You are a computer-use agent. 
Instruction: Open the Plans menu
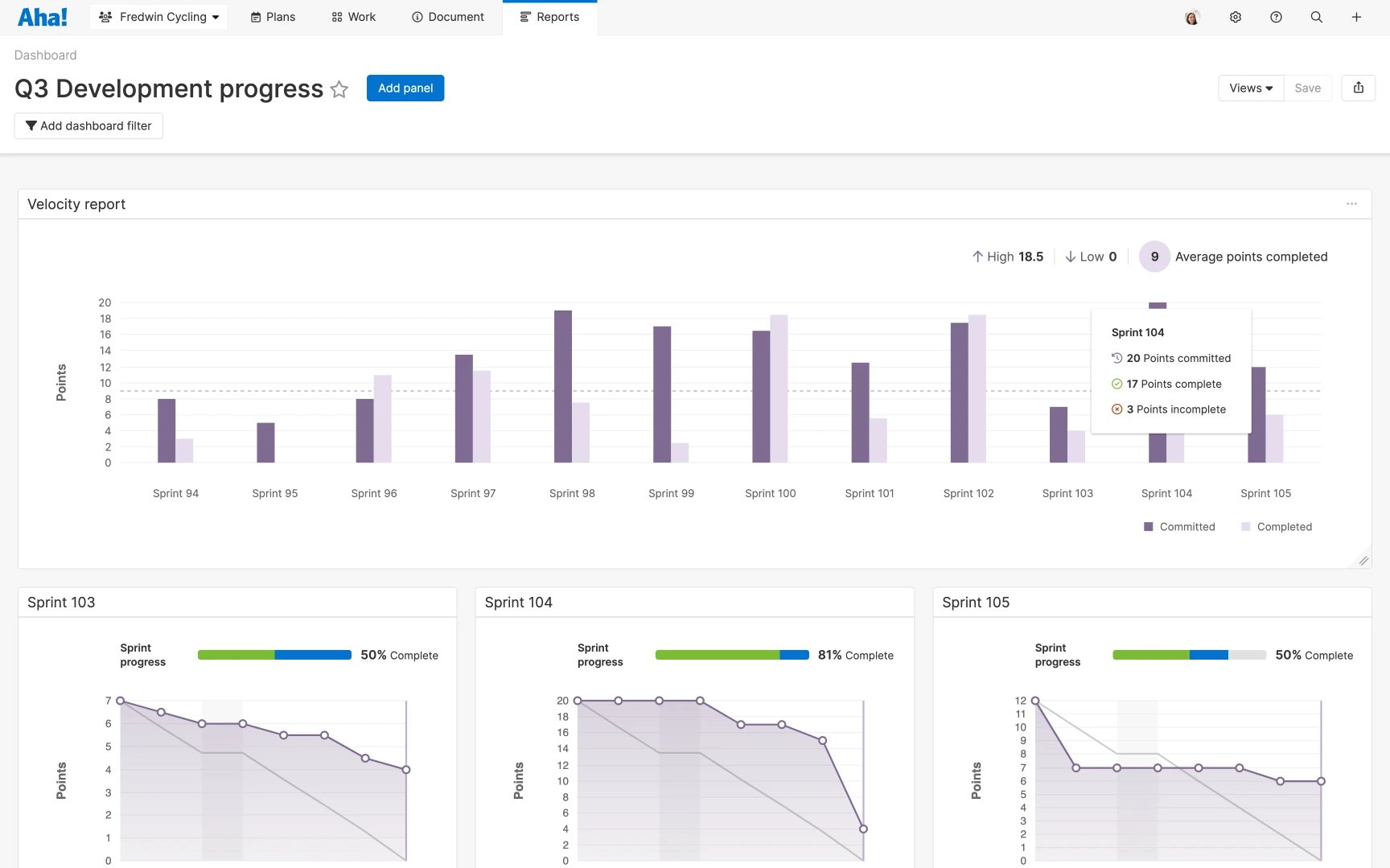click(273, 17)
